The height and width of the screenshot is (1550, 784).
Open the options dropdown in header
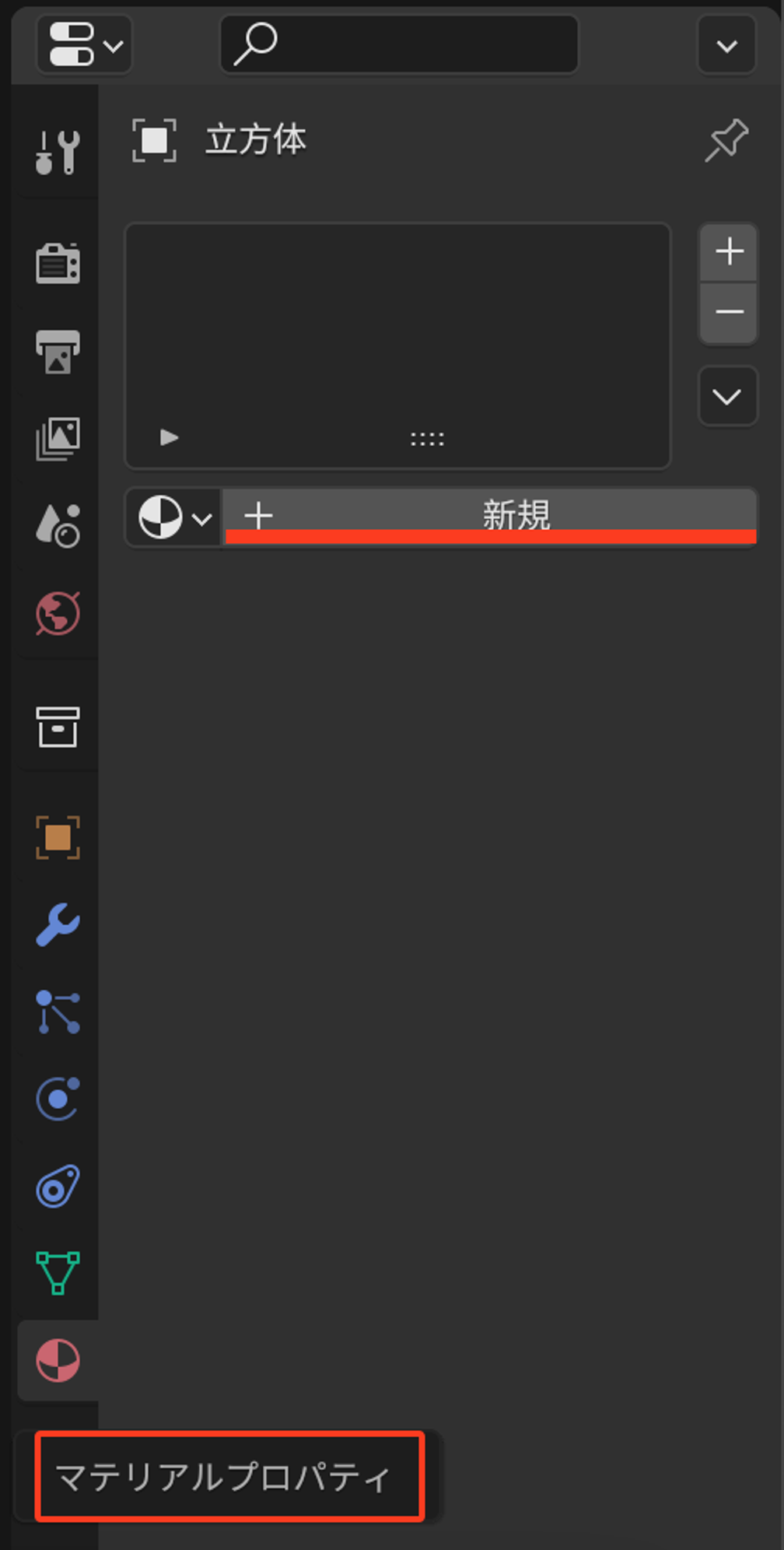click(x=726, y=46)
